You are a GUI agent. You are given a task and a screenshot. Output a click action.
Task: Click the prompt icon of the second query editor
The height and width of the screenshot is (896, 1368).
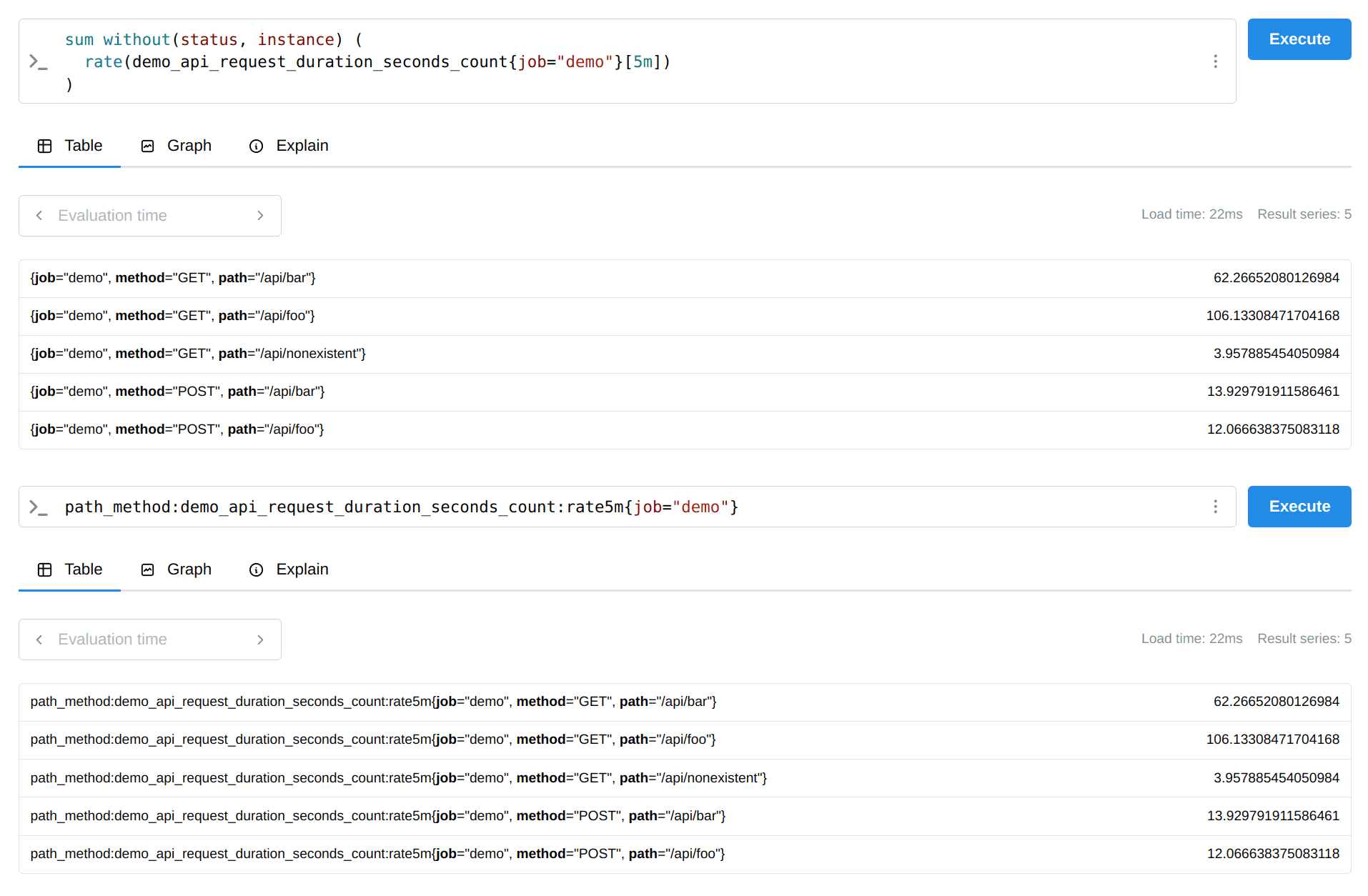click(x=38, y=507)
